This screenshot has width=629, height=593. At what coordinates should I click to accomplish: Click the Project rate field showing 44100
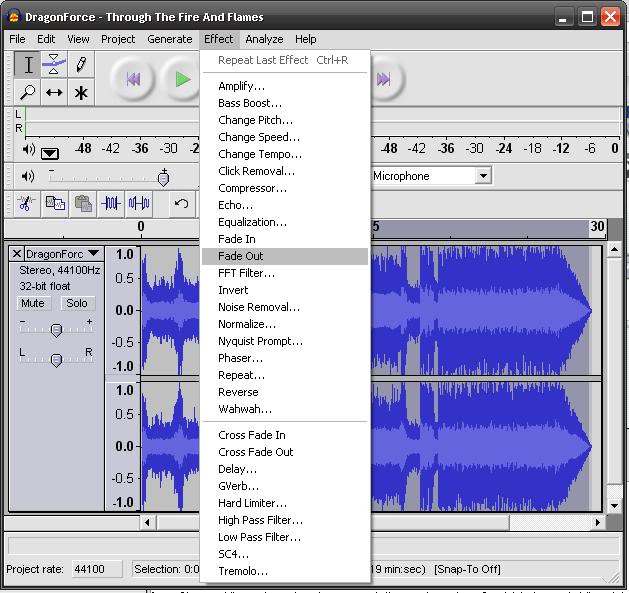(96, 569)
